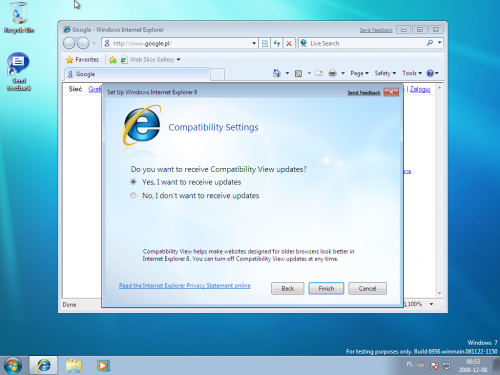Click the Internet Explorer forward arrow button
This screenshot has height=375, width=500.
tap(83, 43)
